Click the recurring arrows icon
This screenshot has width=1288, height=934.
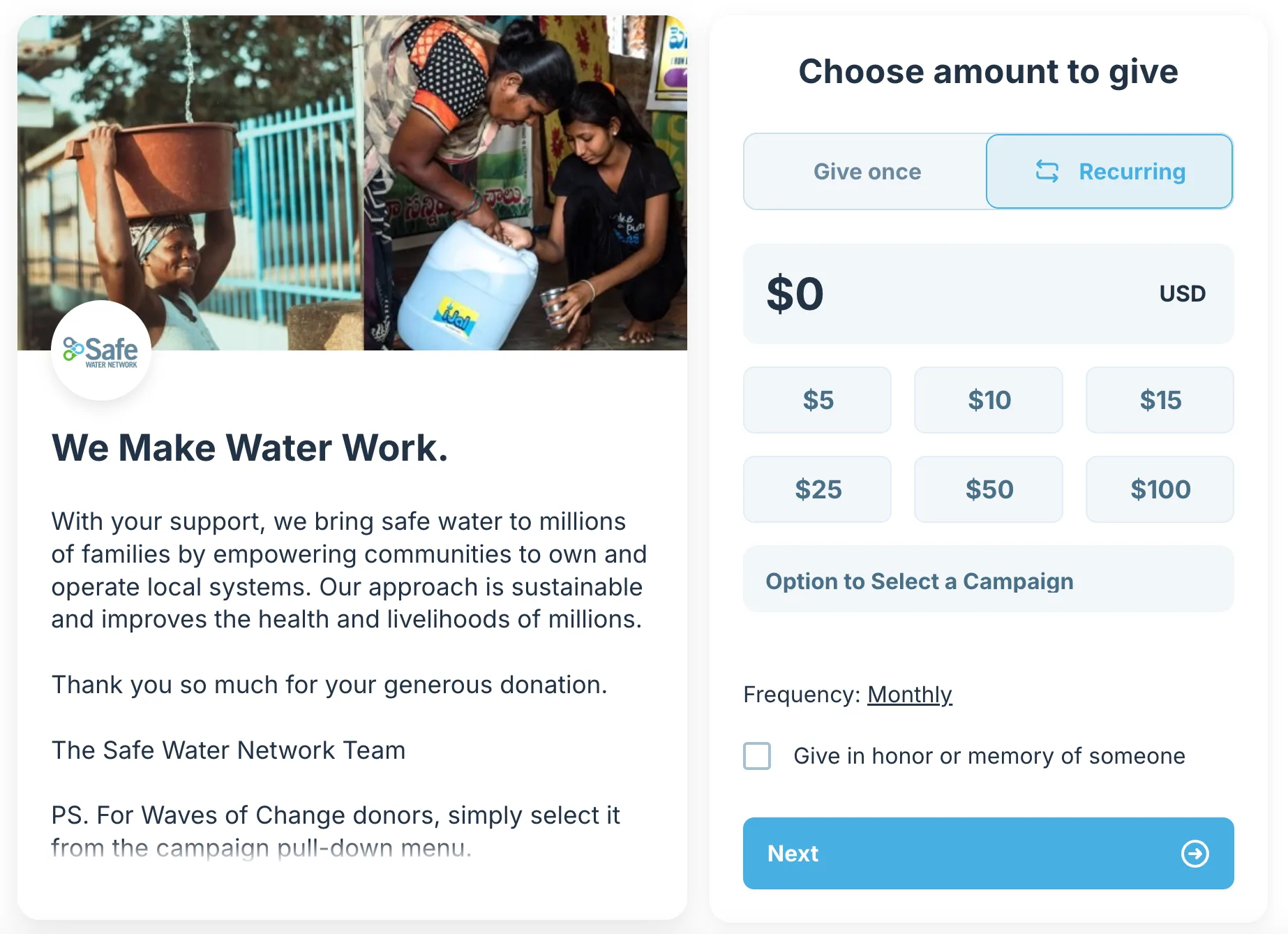pos(1047,171)
